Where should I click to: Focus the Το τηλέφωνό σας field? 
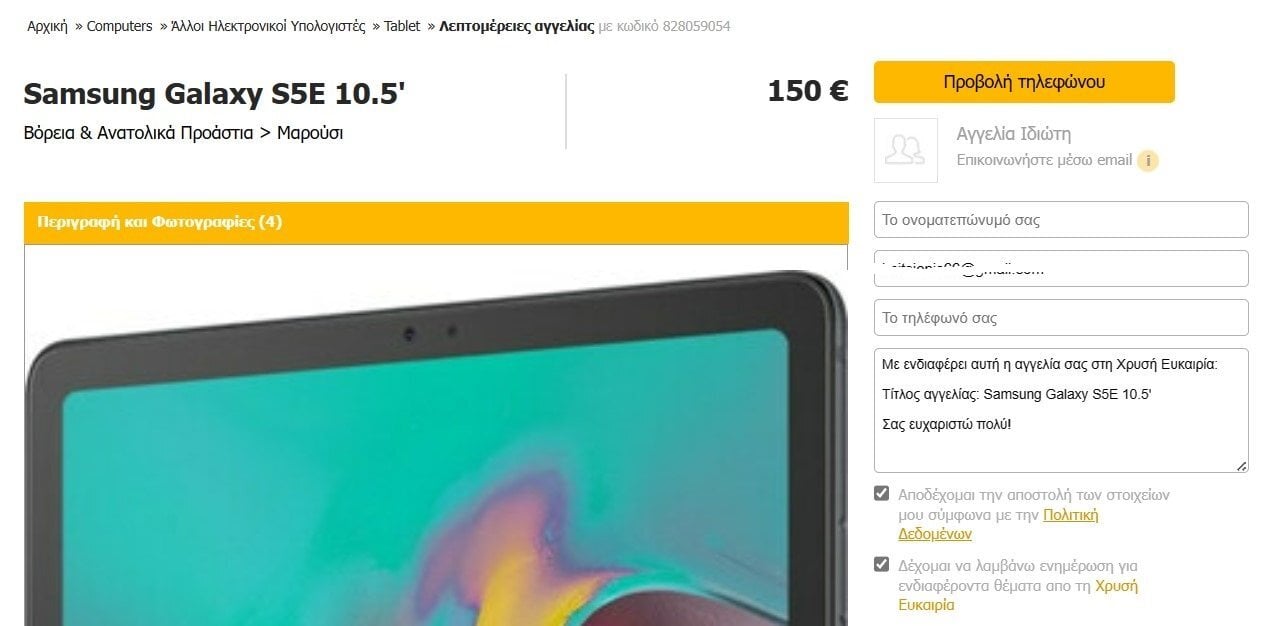coord(1061,318)
